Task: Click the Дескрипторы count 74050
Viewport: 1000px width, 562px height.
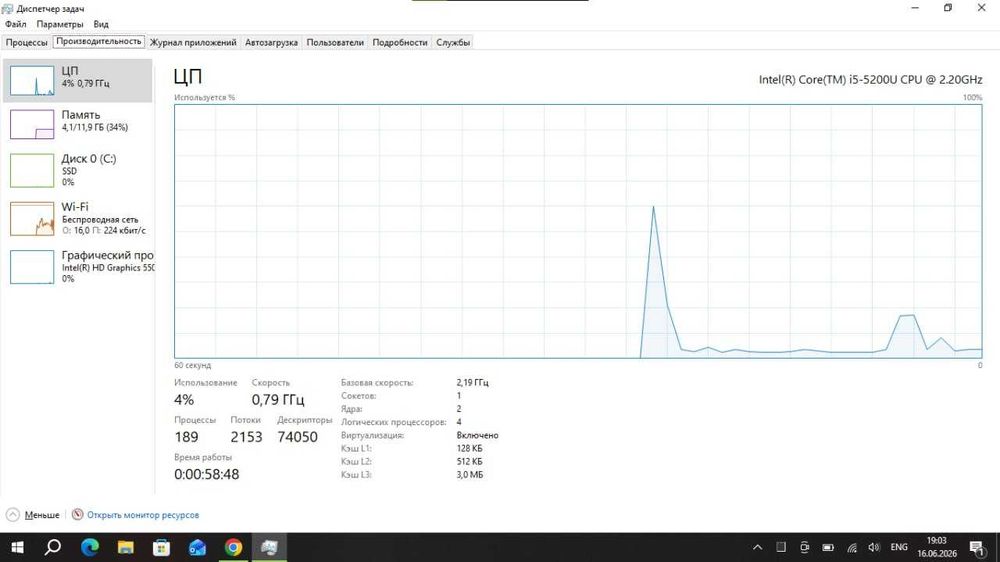Action: (x=297, y=437)
